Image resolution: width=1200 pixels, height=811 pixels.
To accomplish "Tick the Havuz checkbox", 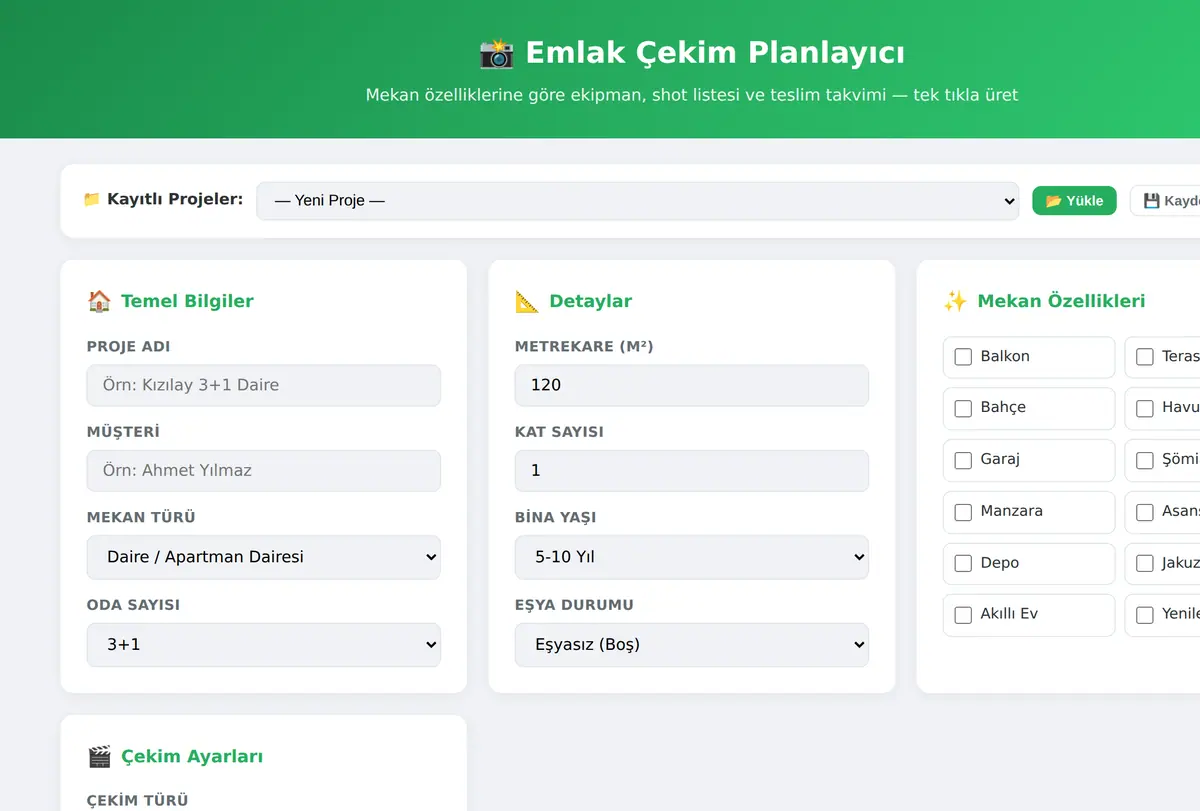I will [1145, 408].
